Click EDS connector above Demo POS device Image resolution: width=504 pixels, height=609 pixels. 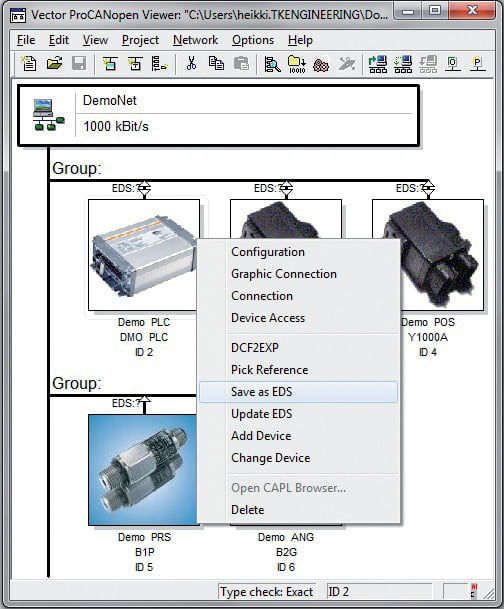[x=428, y=189]
